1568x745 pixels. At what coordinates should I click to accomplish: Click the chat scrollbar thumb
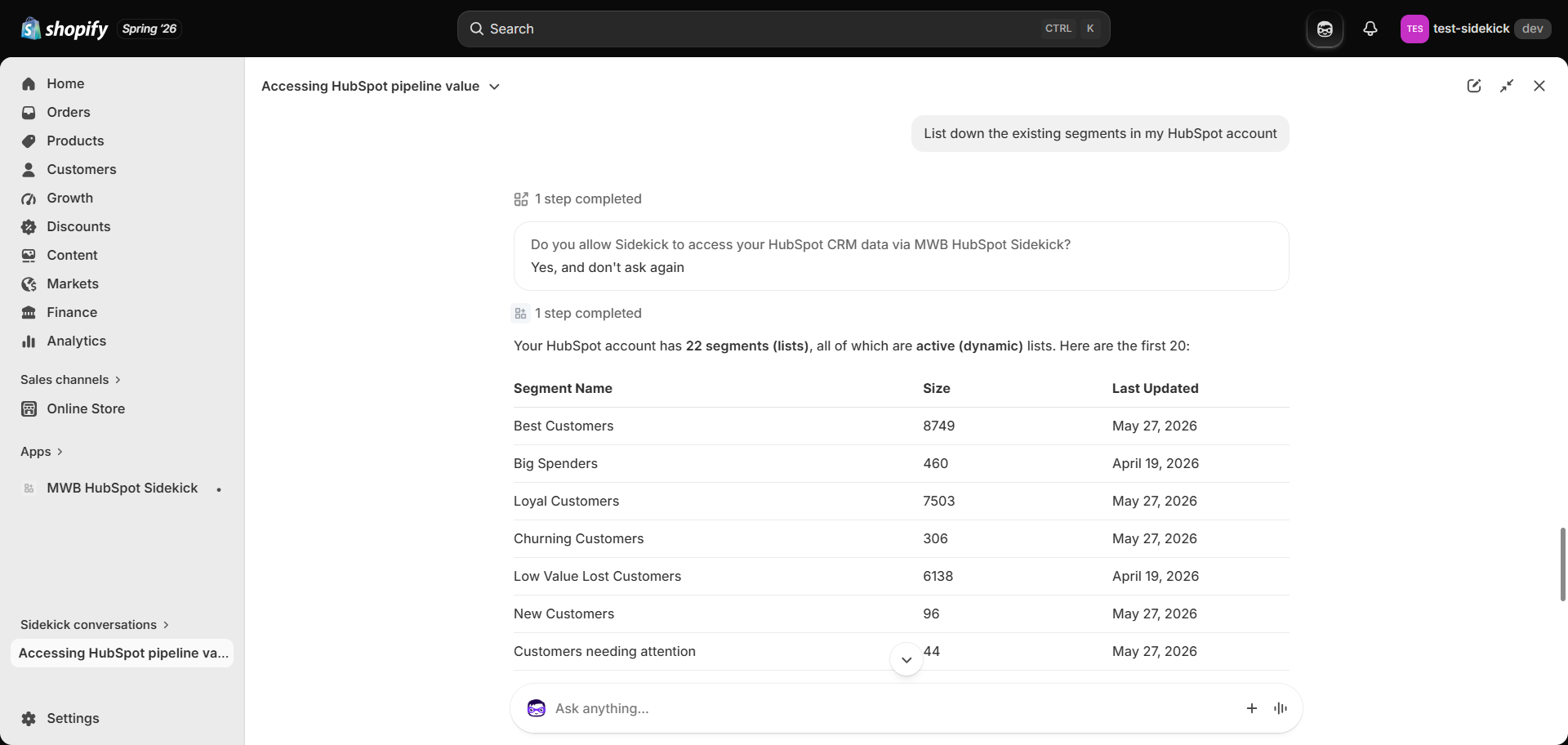coord(1562,564)
